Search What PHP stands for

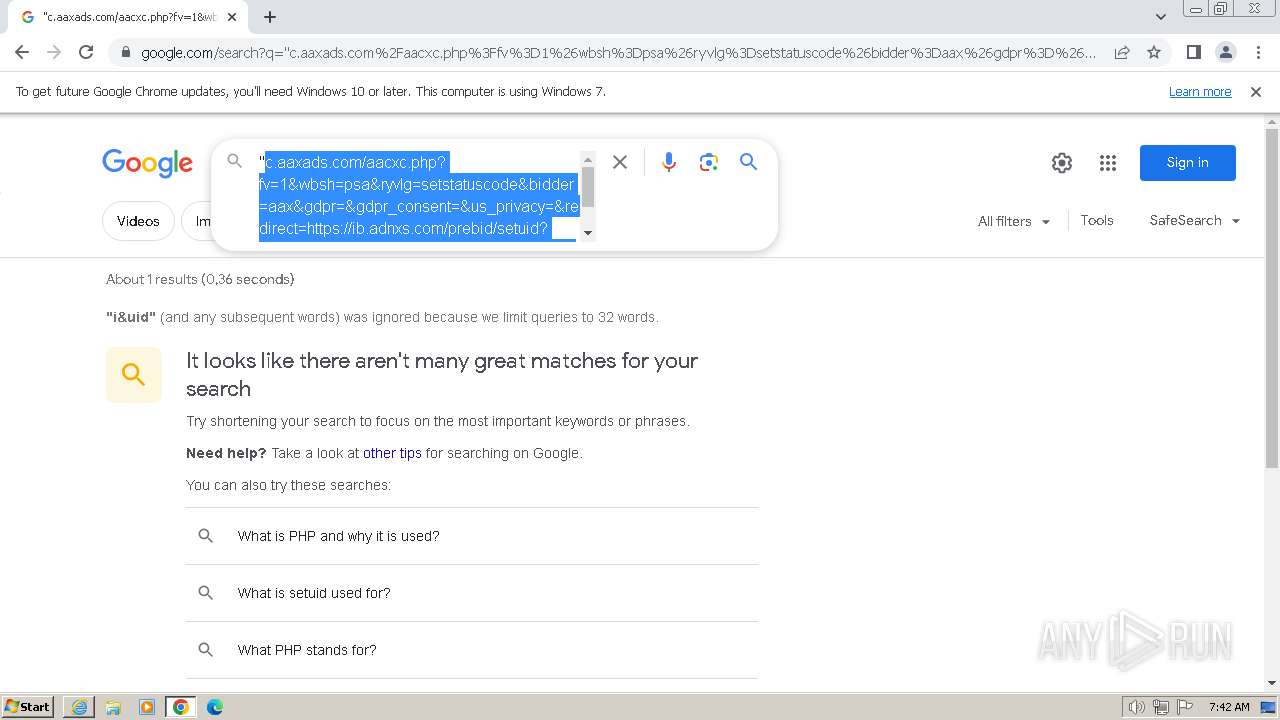[471, 650]
